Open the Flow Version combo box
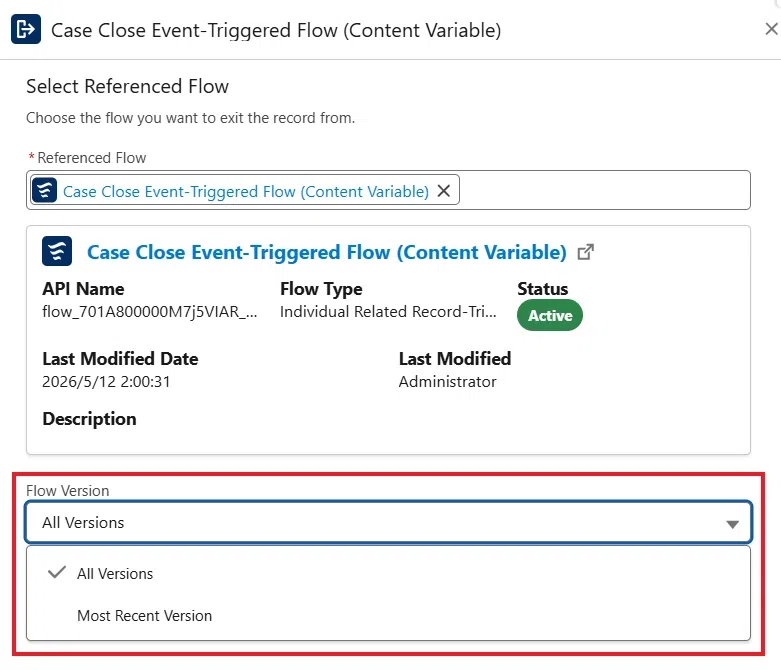The width and height of the screenshot is (781, 670). (x=389, y=522)
